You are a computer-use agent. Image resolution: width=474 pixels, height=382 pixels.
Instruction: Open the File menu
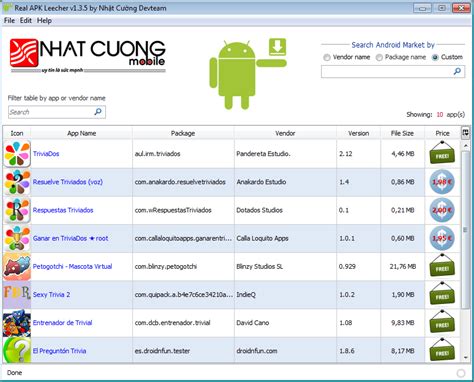point(9,21)
